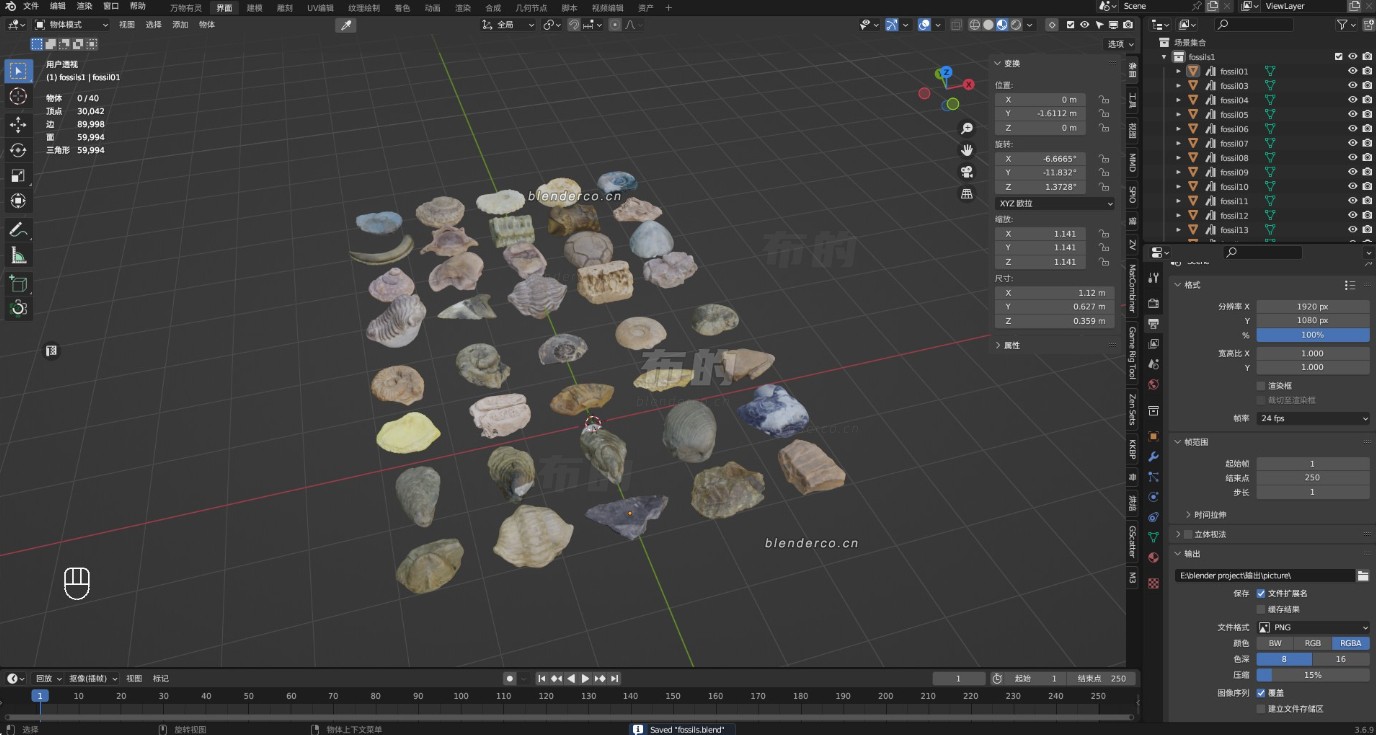Open the Material properties sphere icon
Viewport: 1376px width, 735px height.
[1153, 558]
